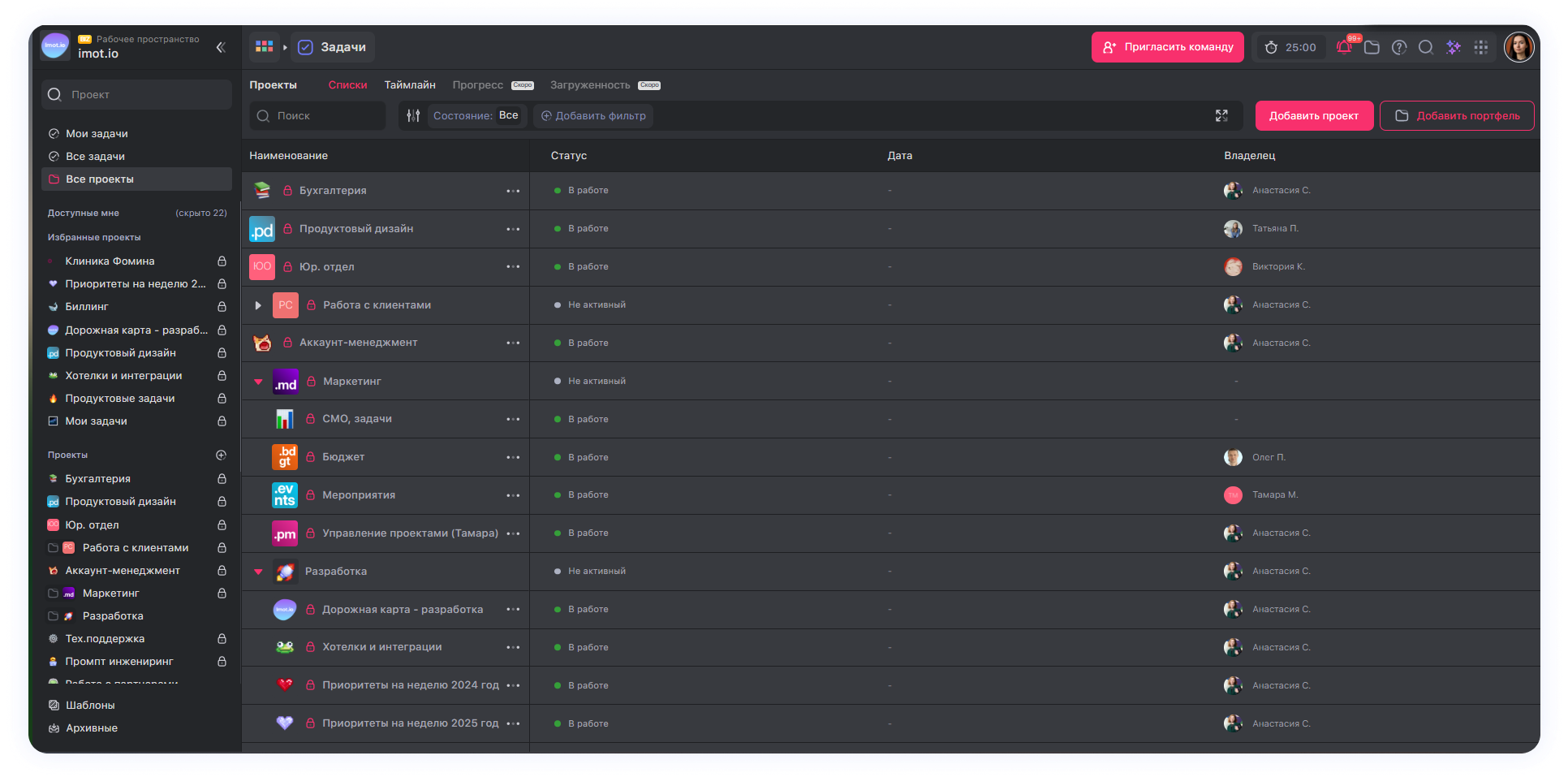Toggle the lock on the Бухгалтерия project
1568x777 pixels.
(x=288, y=190)
